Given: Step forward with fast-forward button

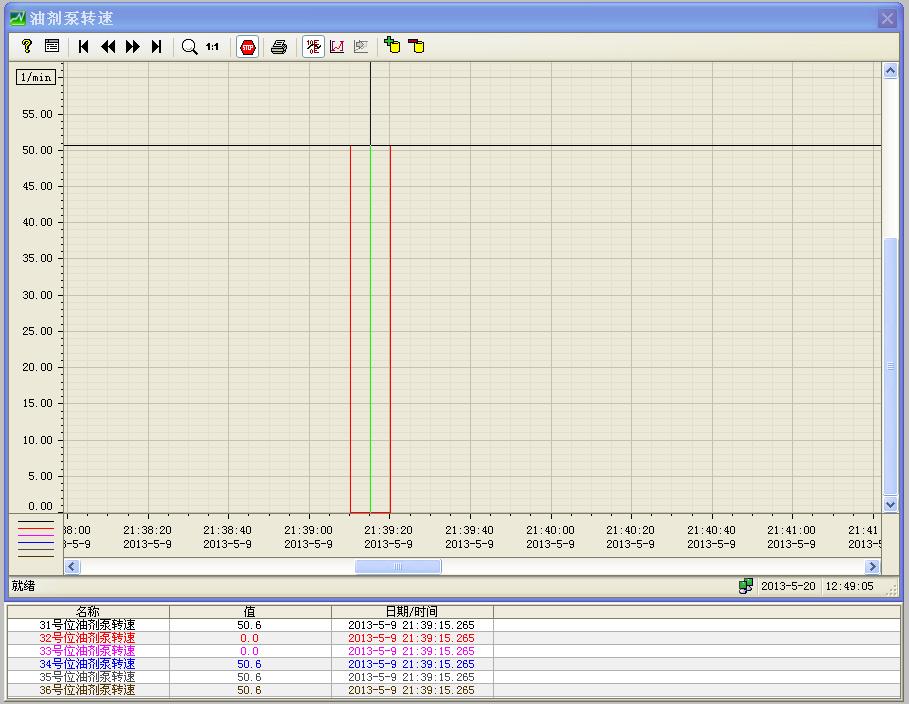Looking at the screenshot, I should [x=133, y=46].
